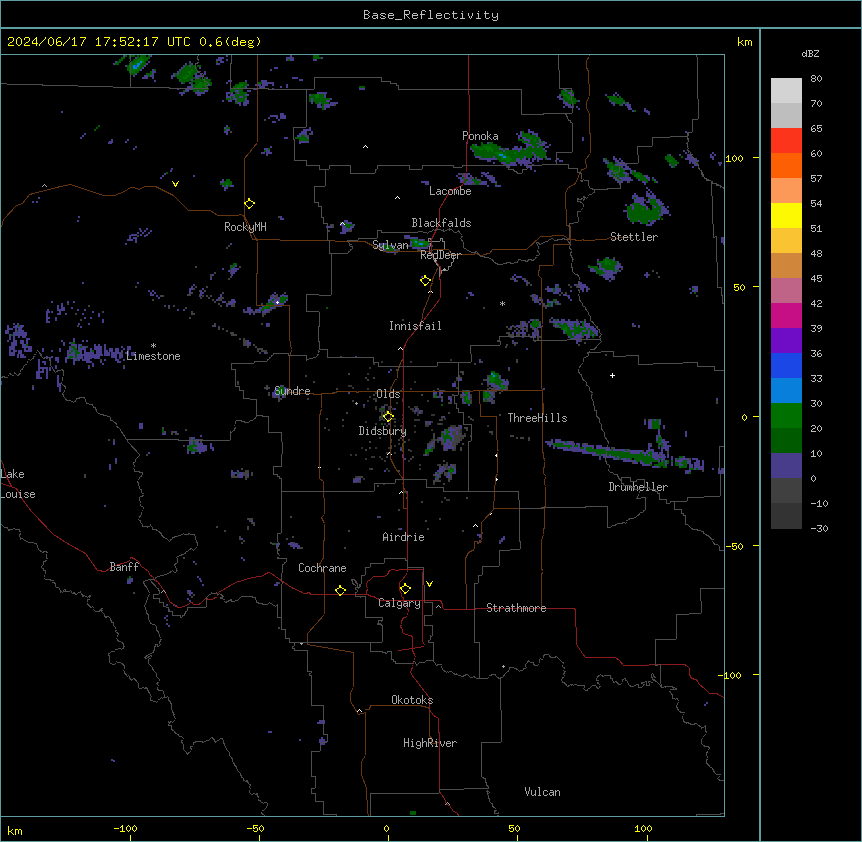Screen dimensions: 862x842
Task: Select the purple 36–39 dBZ legend swatch
Action: pos(786,341)
